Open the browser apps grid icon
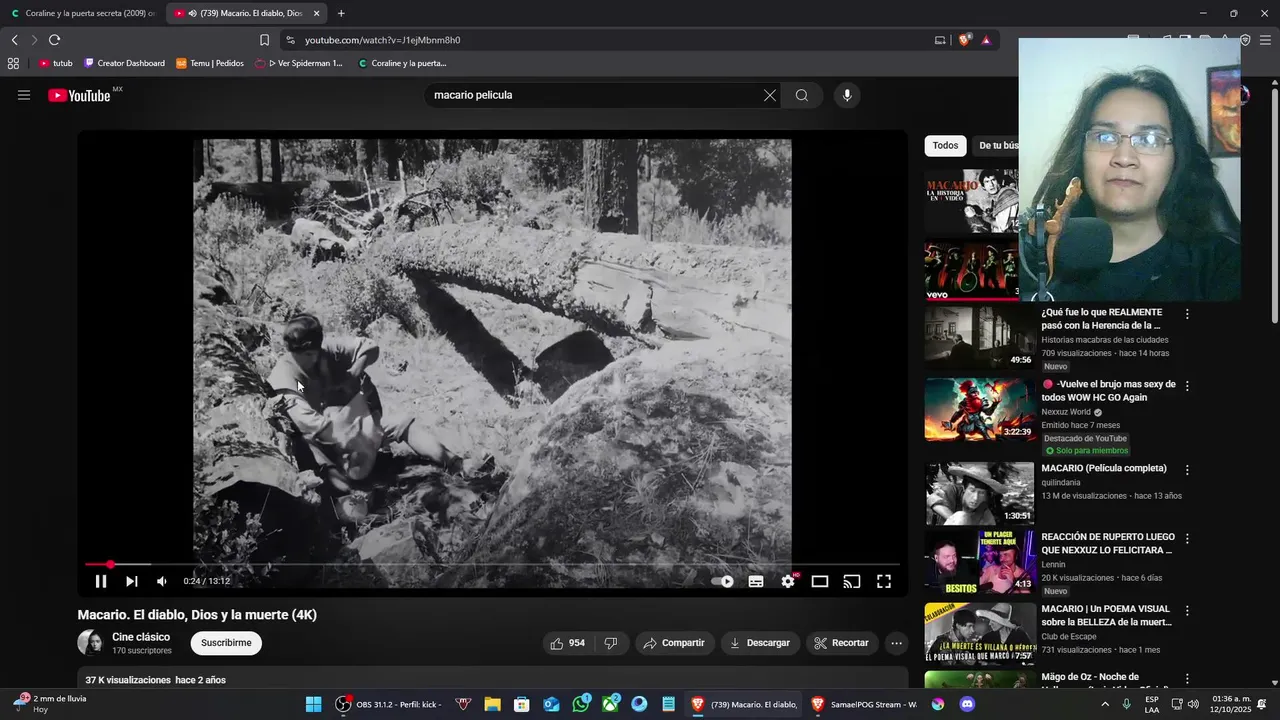The image size is (1280, 720). tap(13, 63)
